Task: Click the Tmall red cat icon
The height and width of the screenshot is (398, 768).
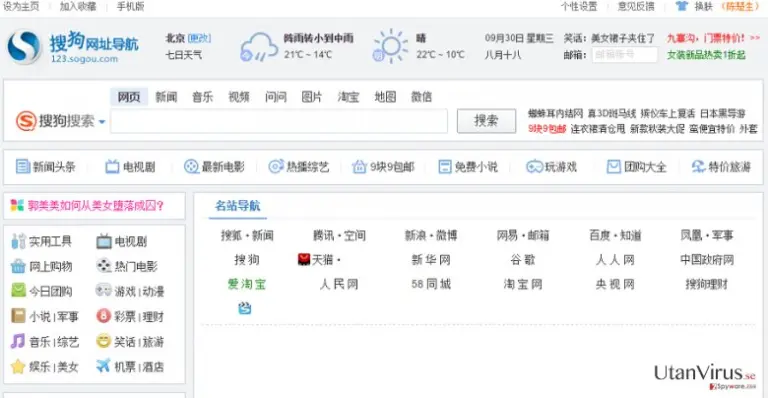Action: (x=304, y=259)
